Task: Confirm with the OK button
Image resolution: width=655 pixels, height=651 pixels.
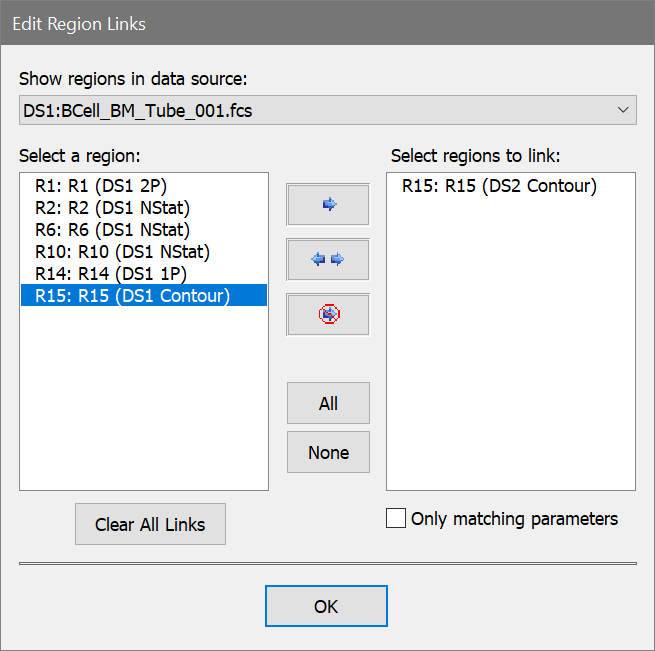Action: [326, 606]
